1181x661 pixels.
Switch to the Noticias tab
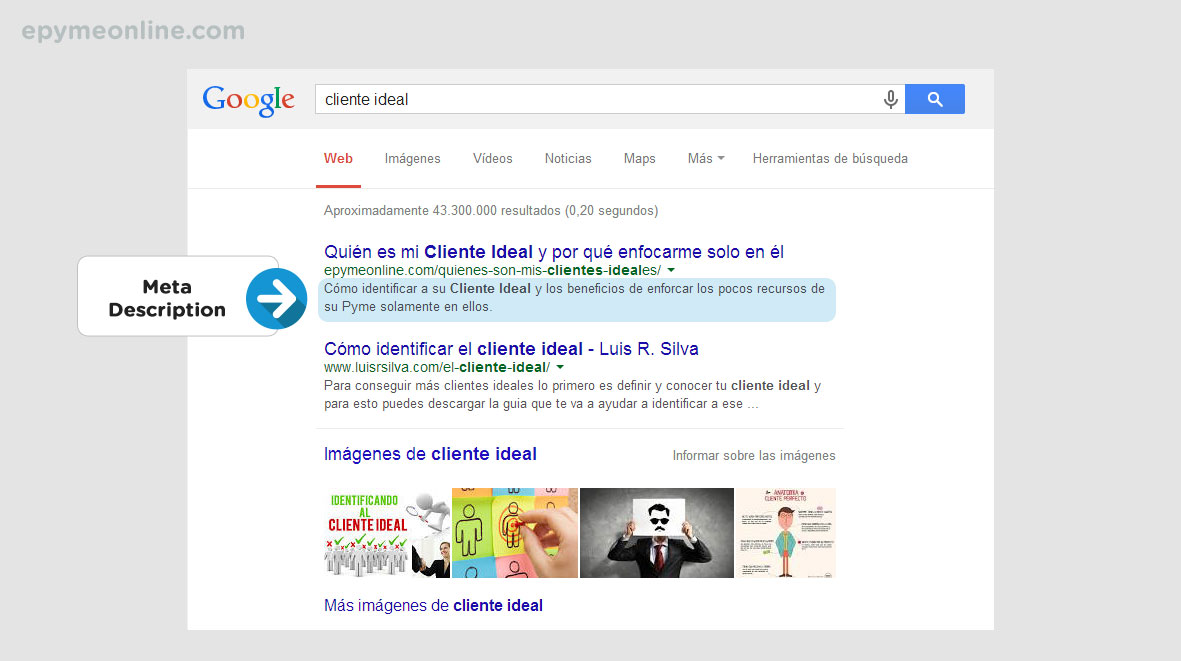(x=567, y=158)
